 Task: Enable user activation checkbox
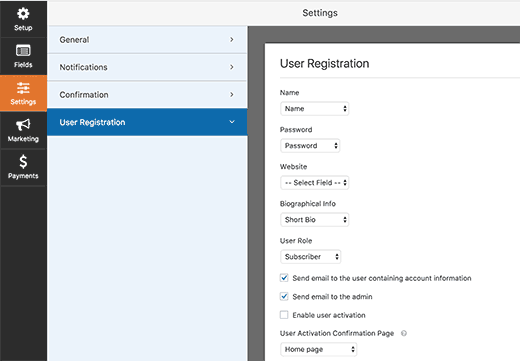(284, 315)
